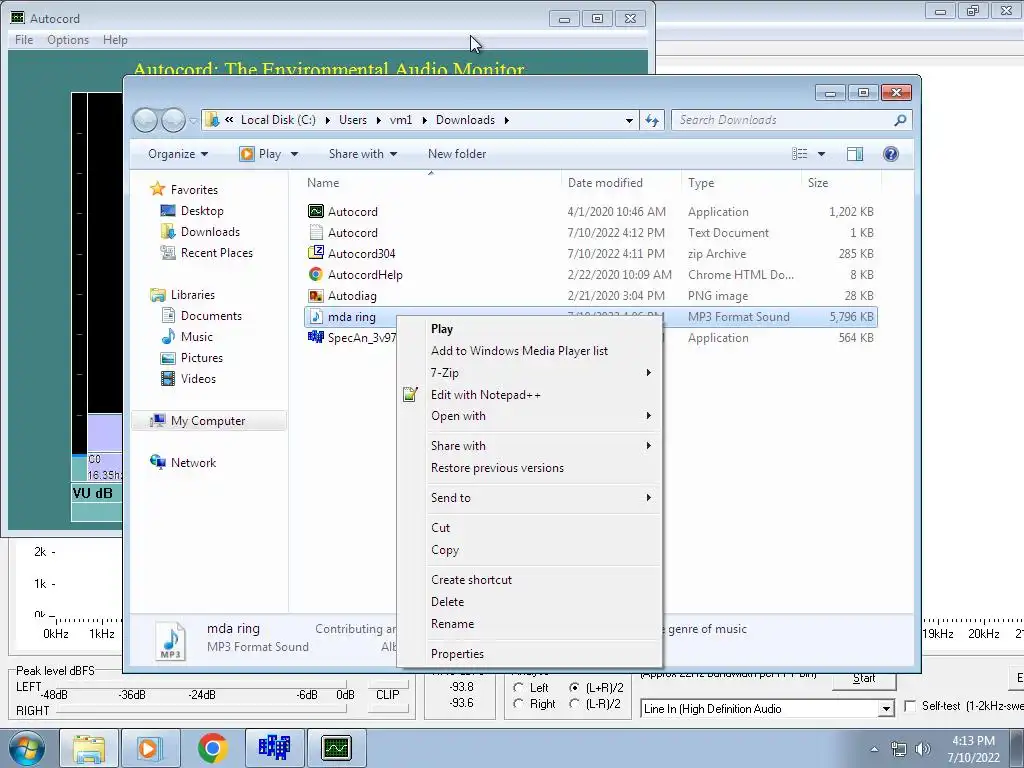Image resolution: width=1024 pixels, height=768 pixels.
Task: Select the SpecAn_3v97 application icon
Action: click(x=316, y=337)
